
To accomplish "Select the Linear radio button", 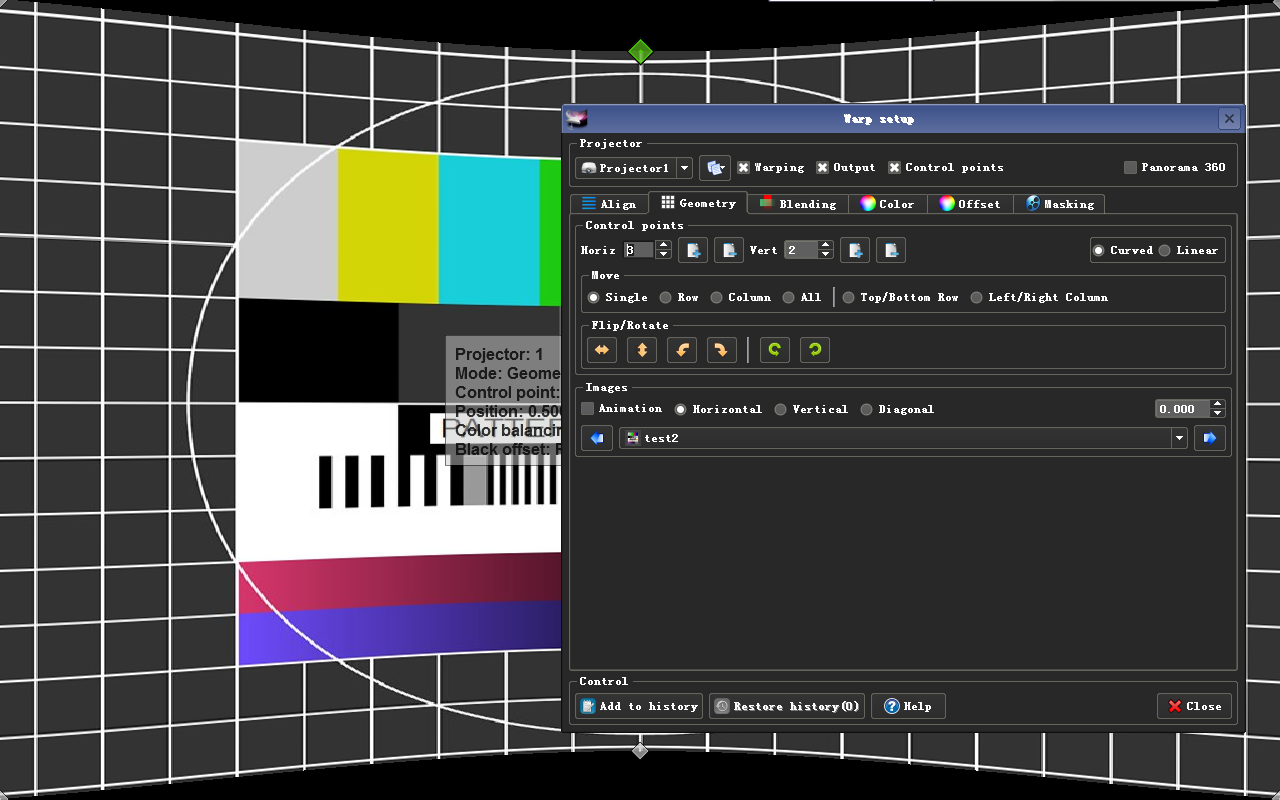I will (1164, 250).
